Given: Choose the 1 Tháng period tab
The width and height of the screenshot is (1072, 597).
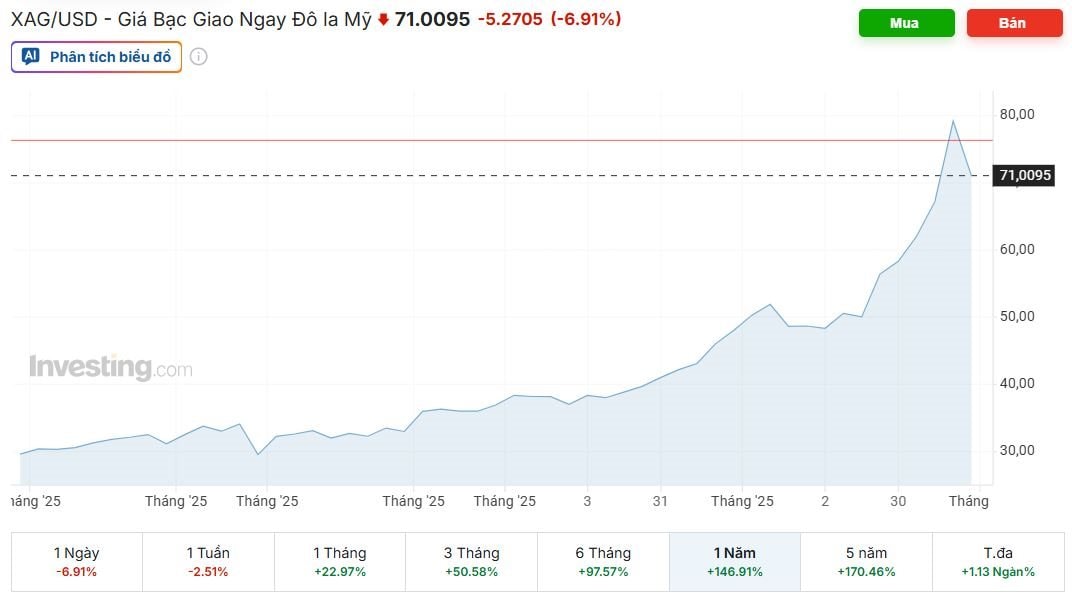Looking at the screenshot, I should point(340,562).
